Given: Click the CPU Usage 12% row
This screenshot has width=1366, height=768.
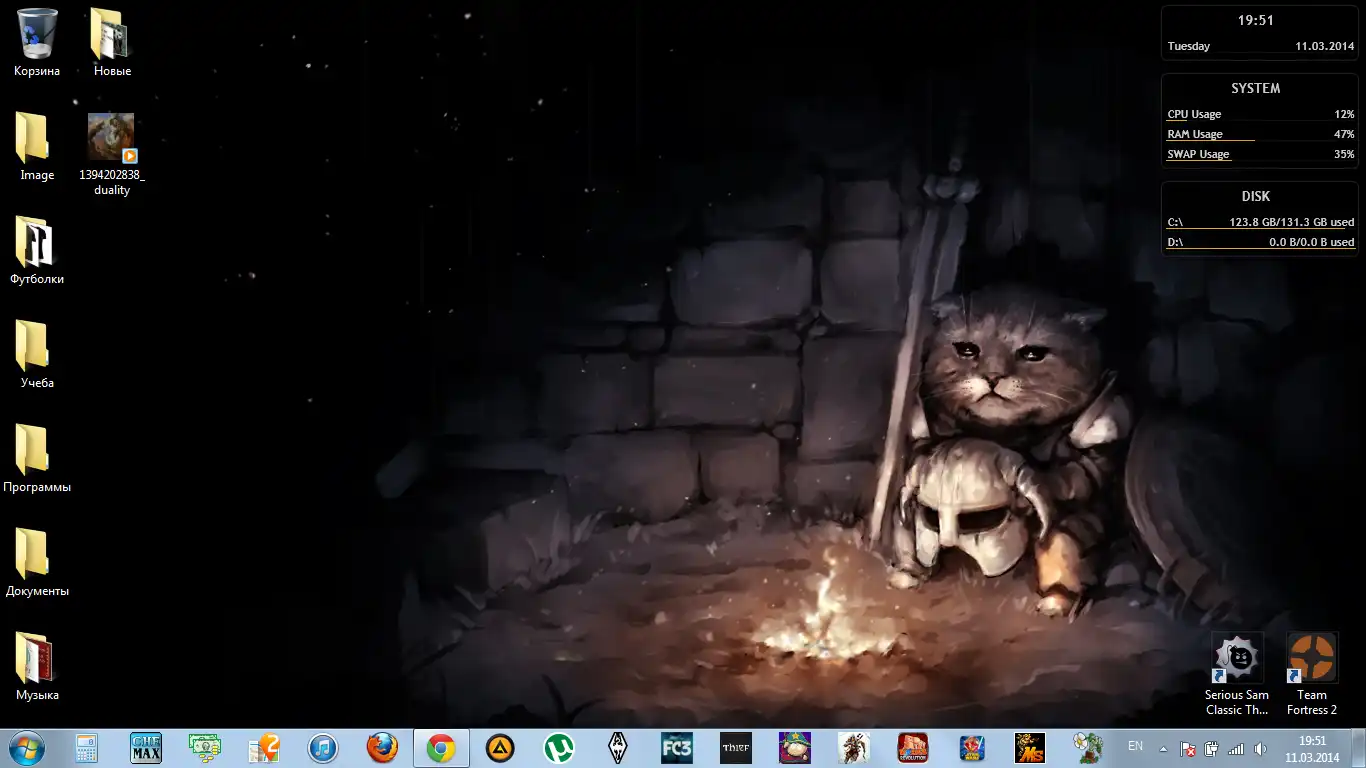Looking at the screenshot, I should click(1260, 114).
